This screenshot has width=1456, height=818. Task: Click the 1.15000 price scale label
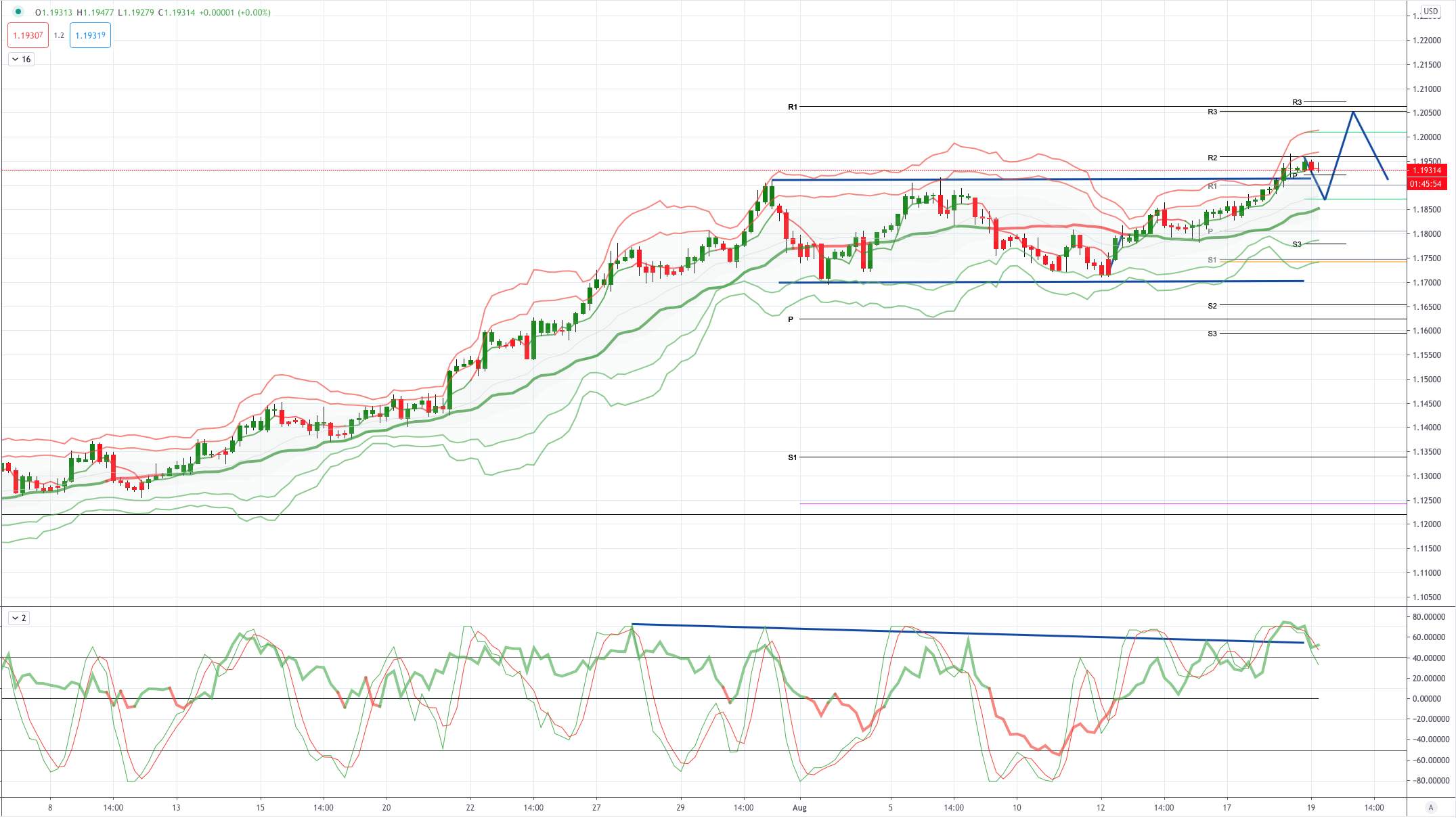1426,379
